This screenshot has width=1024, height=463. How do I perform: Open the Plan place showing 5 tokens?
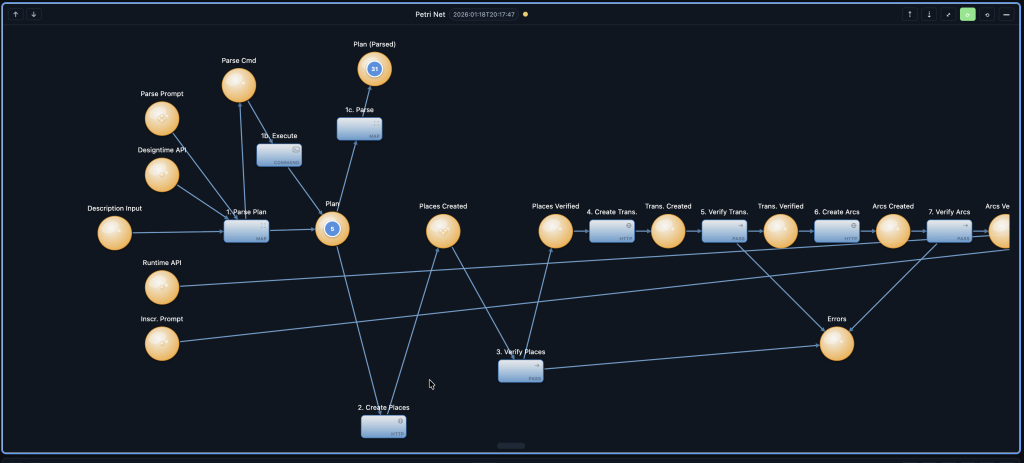[x=332, y=229]
